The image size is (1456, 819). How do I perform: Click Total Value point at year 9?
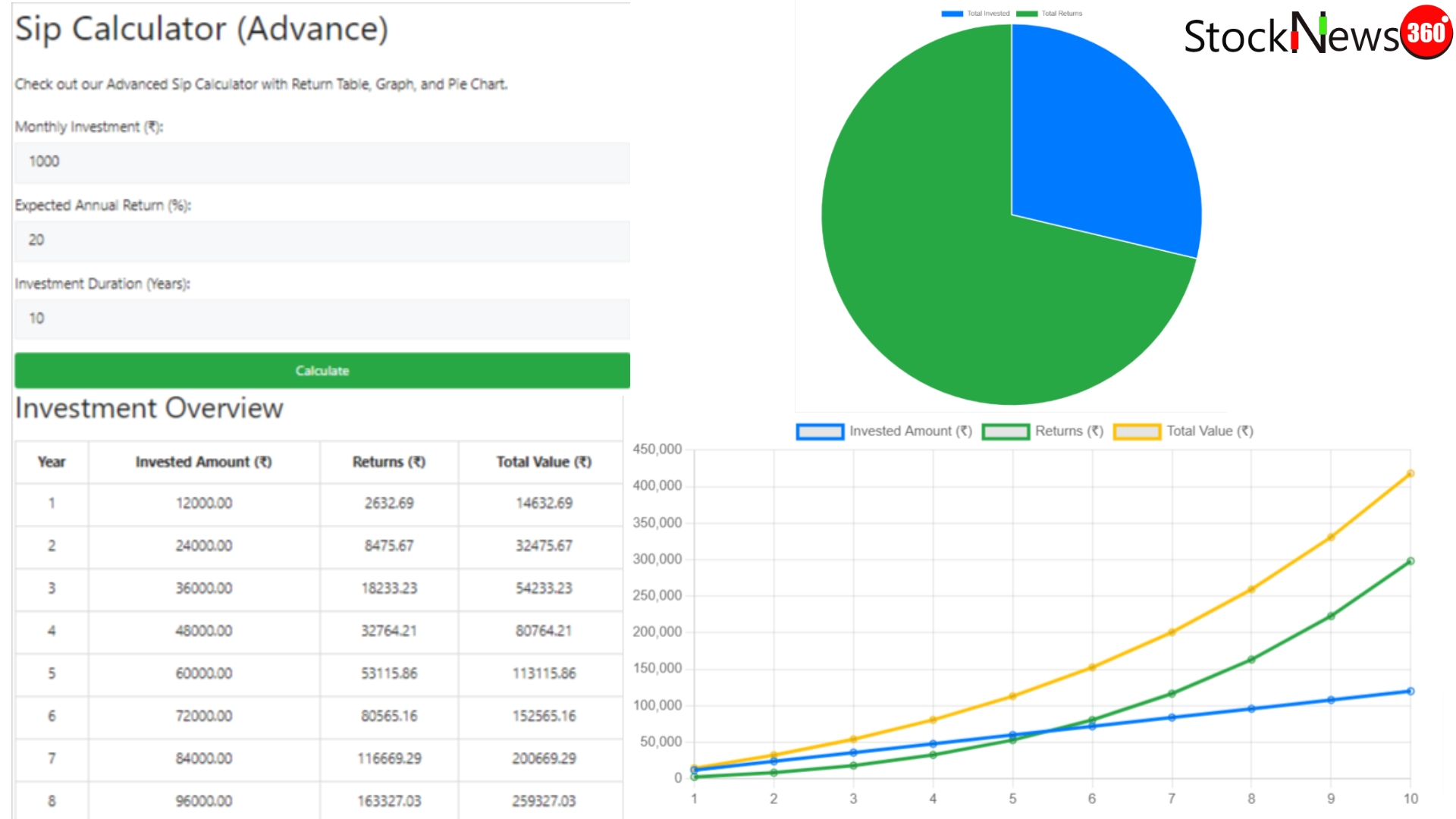tap(1331, 537)
